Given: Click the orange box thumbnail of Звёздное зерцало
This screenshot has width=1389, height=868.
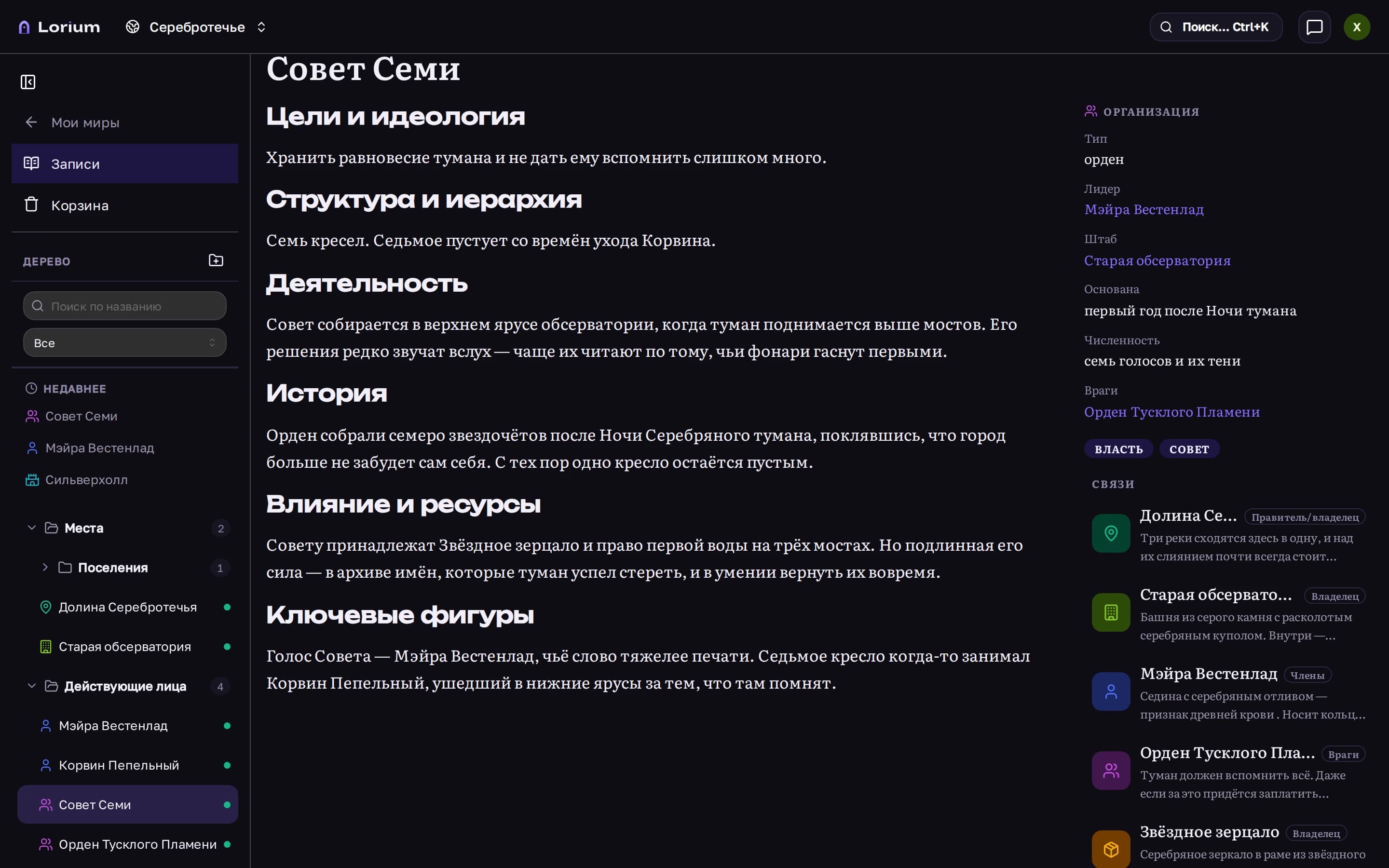Looking at the screenshot, I should coord(1111,849).
